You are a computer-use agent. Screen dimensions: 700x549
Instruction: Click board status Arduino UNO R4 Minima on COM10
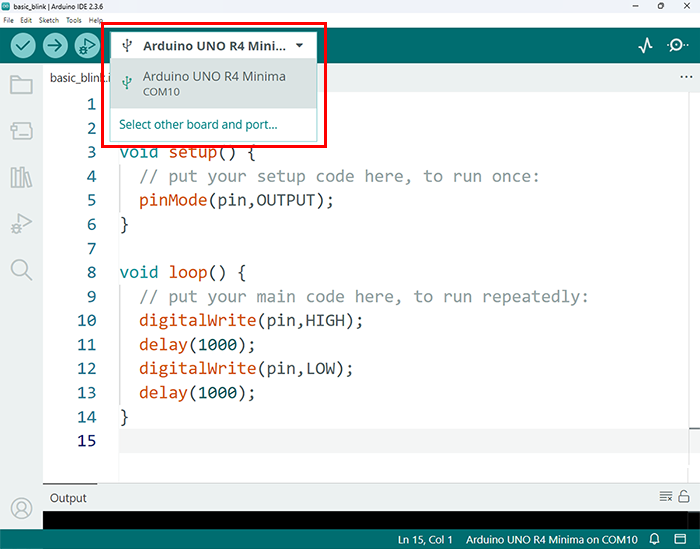[551, 540]
